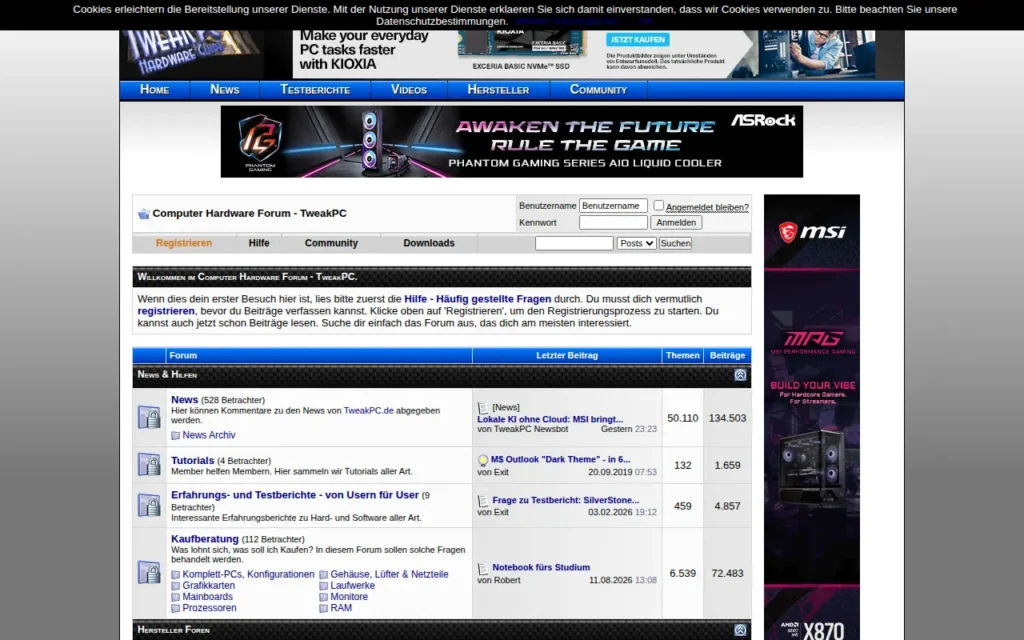Click the Erfahrungs- und Testberichte forum status icon

tap(149, 505)
